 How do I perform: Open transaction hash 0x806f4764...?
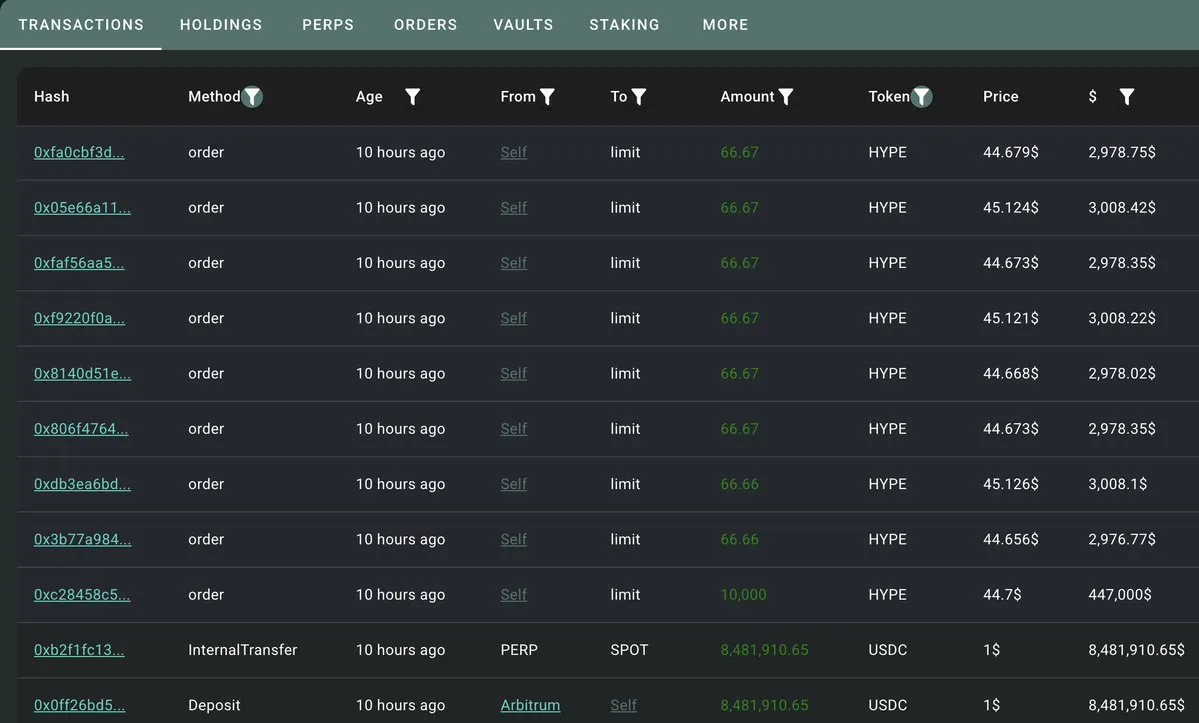pos(80,429)
